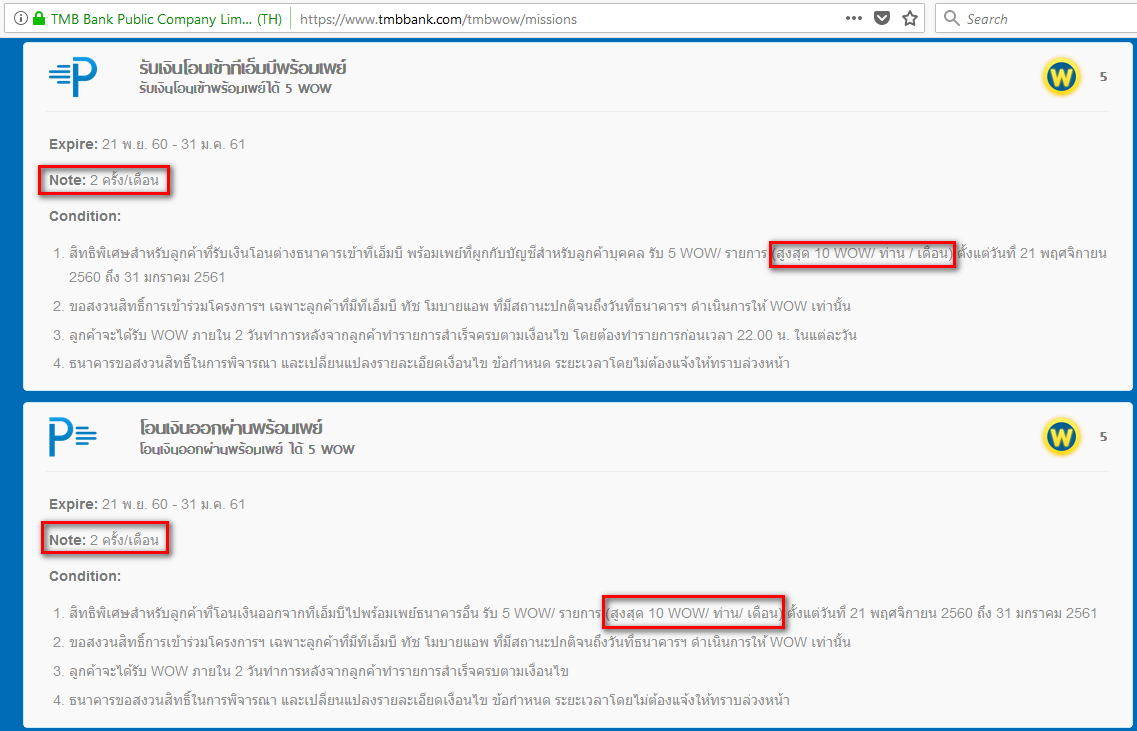Click the WOW coin of receive mission
1137x731 pixels.
click(x=1061, y=77)
